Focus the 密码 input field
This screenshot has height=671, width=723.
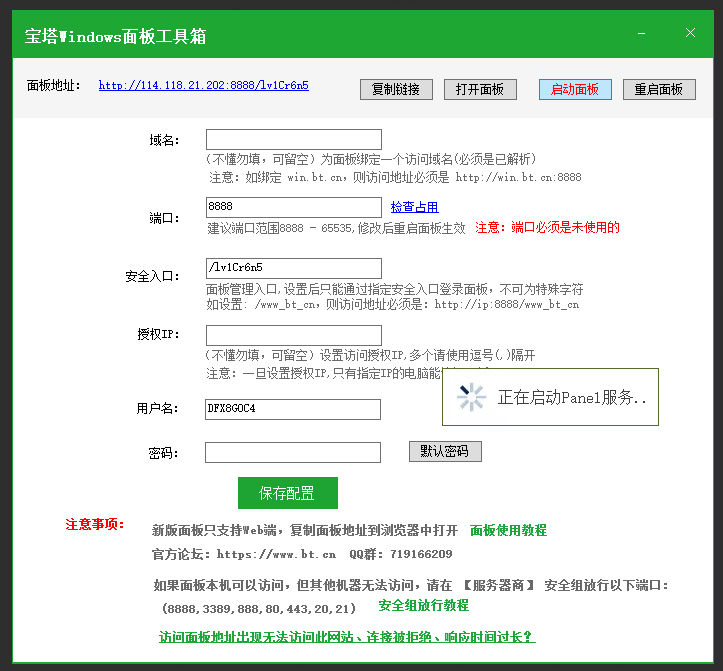pyautogui.click(x=293, y=452)
